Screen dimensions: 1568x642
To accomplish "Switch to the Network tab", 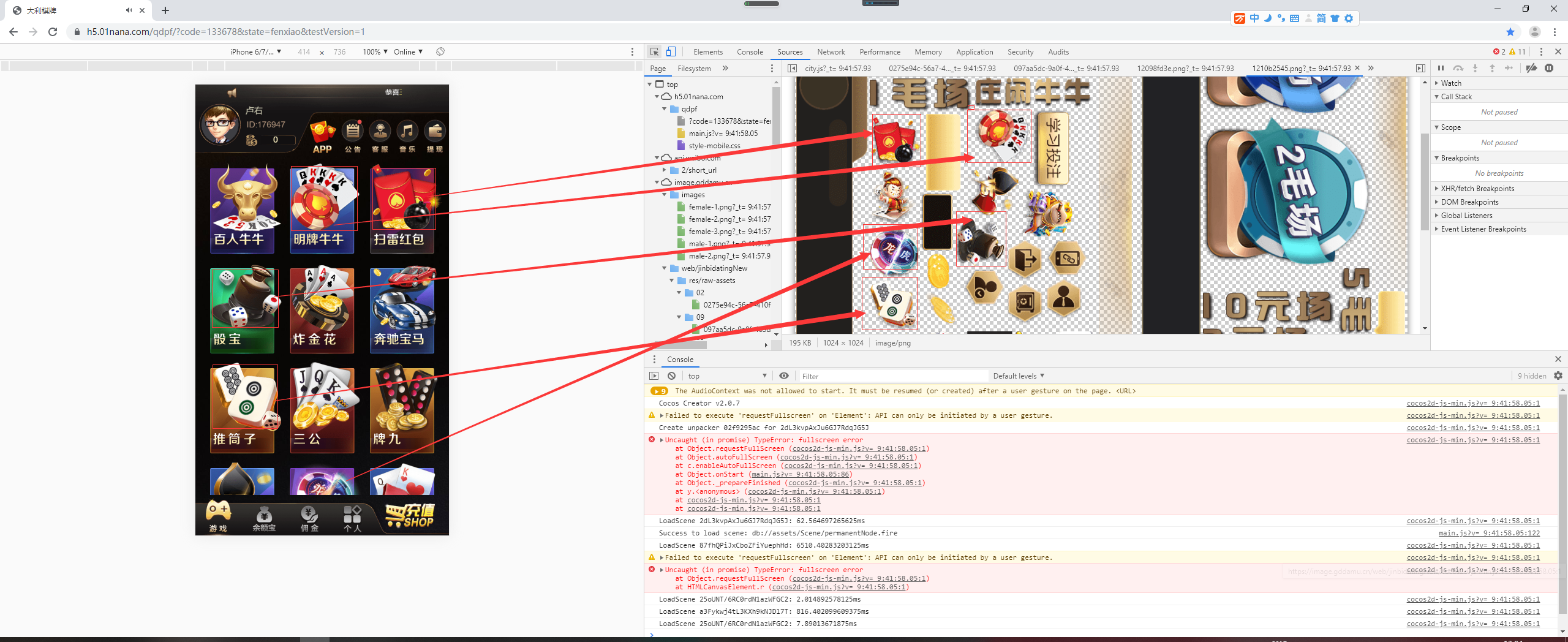I will point(831,52).
